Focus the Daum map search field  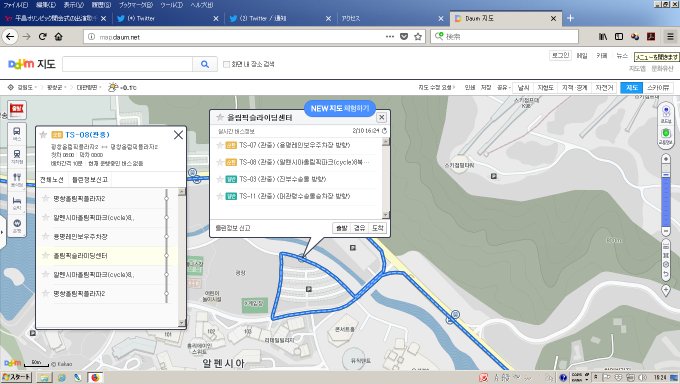click(128, 64)
